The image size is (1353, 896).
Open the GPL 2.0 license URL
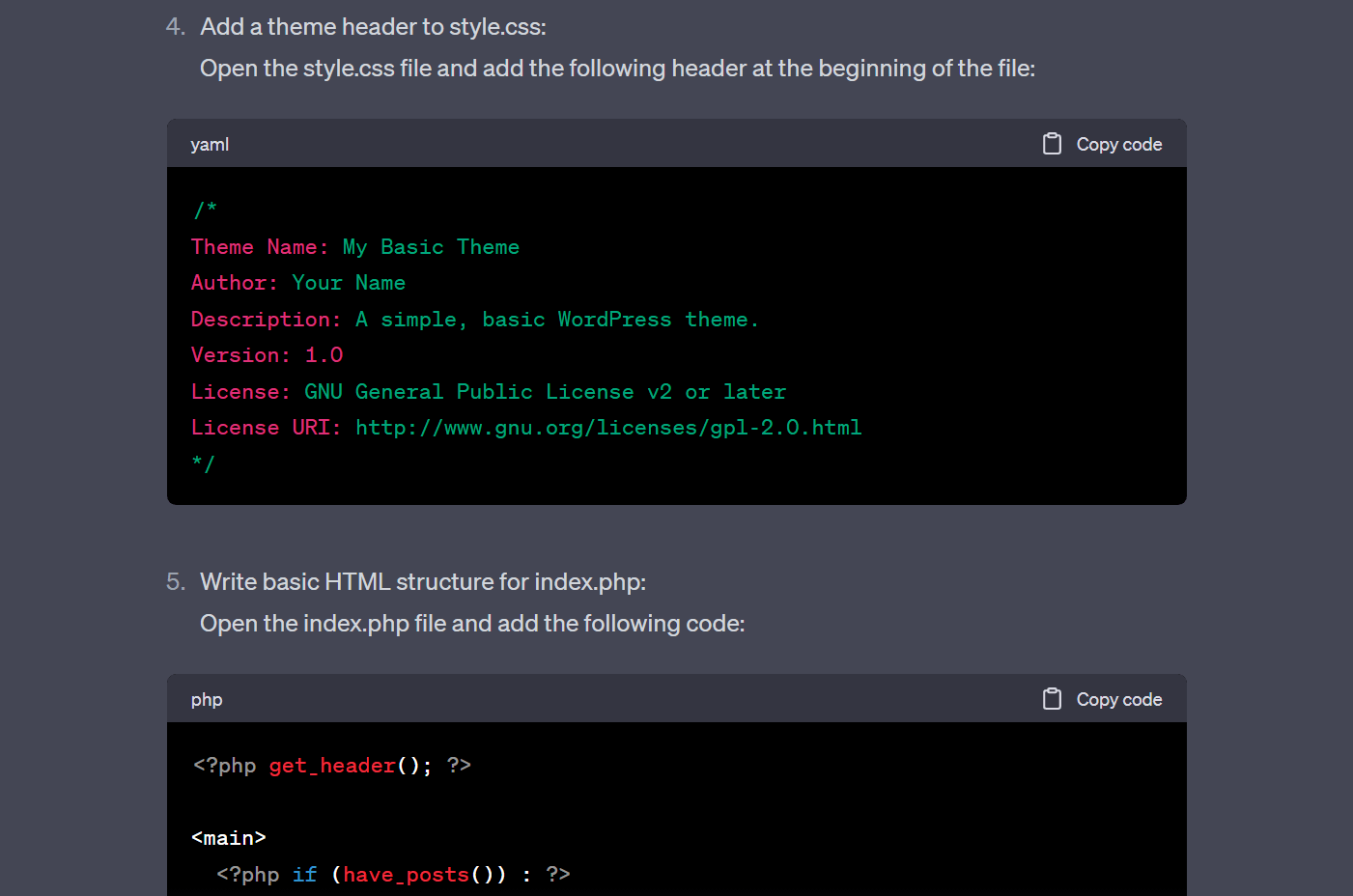(x=608, y=427)
